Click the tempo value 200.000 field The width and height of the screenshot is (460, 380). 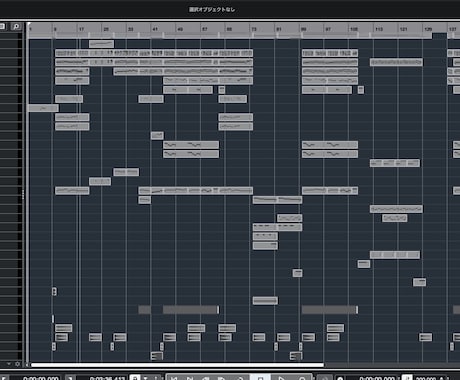click(426, 378)
